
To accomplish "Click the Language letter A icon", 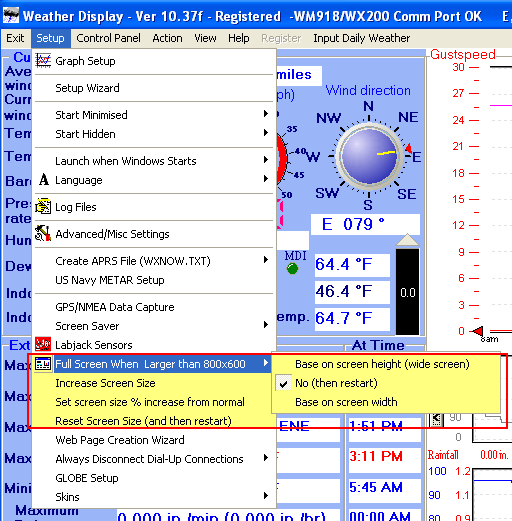I will (x=44, y=180).
